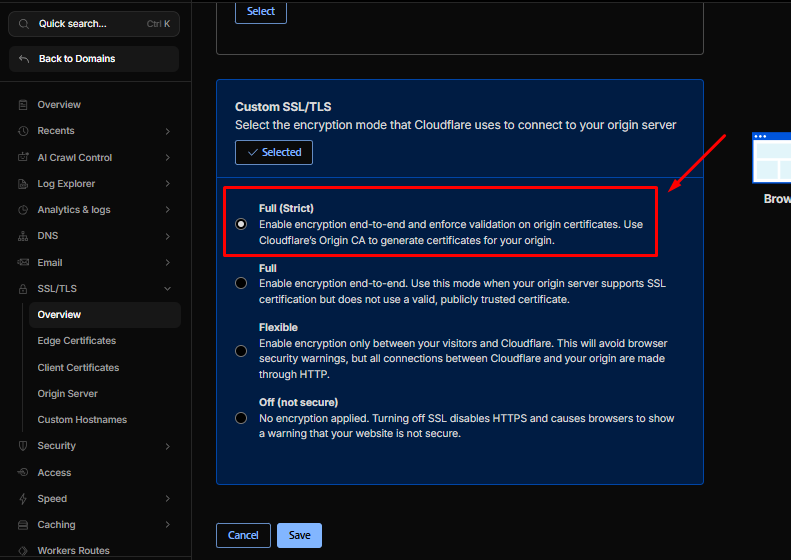
Task: Click the Back to Domains button
Action: pyautogui.click(x=94, y=59)
